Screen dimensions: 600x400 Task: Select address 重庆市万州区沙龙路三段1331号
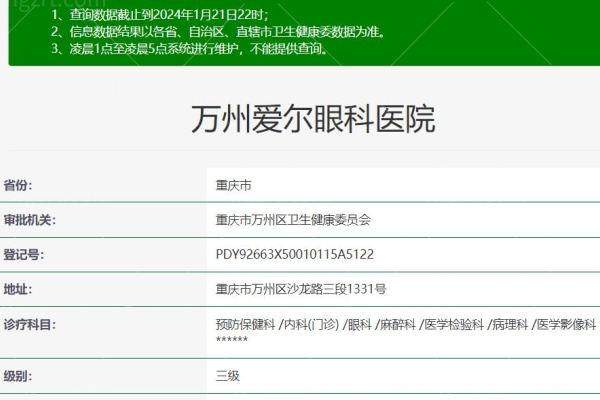click(x=301, y=289)
